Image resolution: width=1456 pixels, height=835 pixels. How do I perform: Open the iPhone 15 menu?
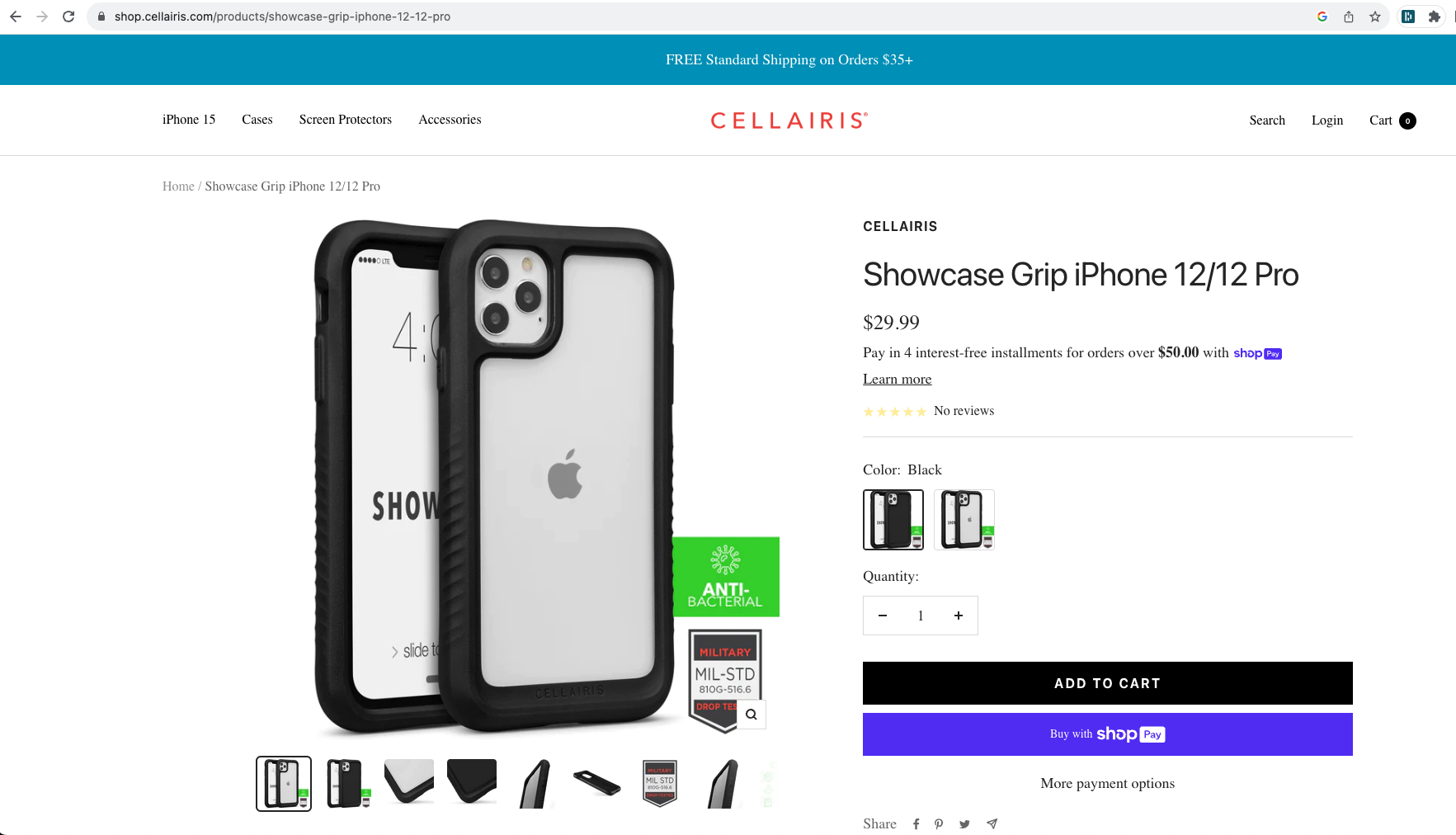click(x=188, y=120)
